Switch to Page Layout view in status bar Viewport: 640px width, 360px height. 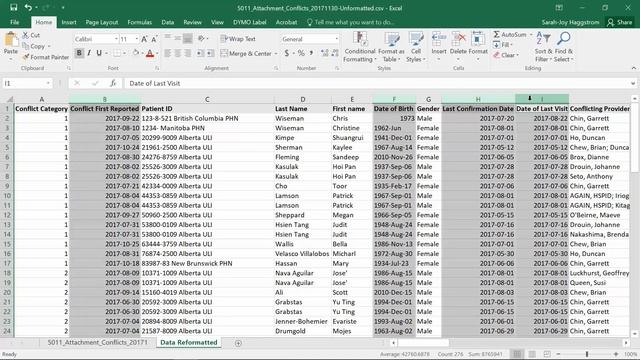click(532, 354)
